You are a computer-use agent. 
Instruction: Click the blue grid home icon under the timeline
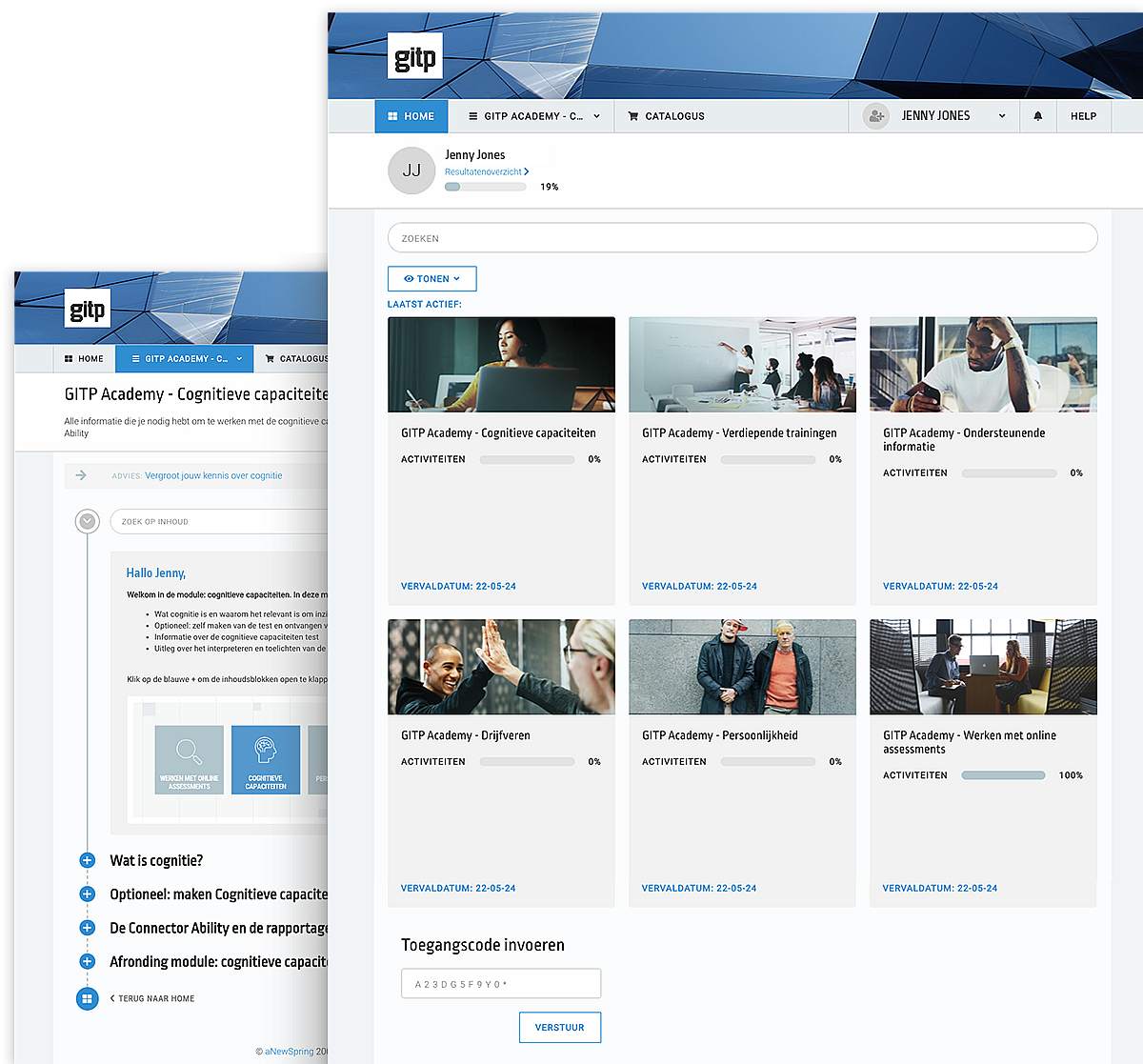(87, 998)
